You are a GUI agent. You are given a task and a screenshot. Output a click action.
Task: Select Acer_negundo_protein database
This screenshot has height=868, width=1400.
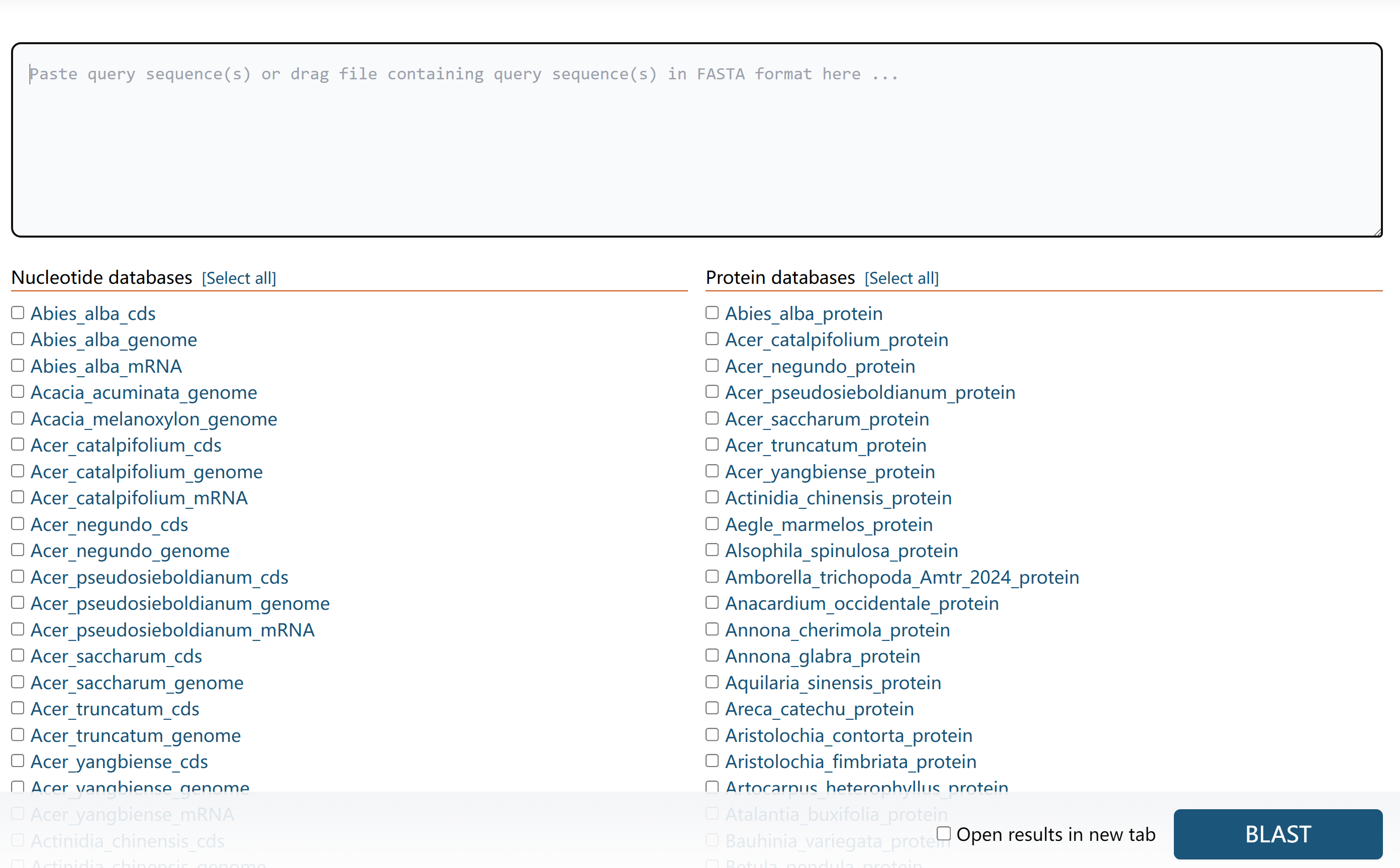[712, 366]
